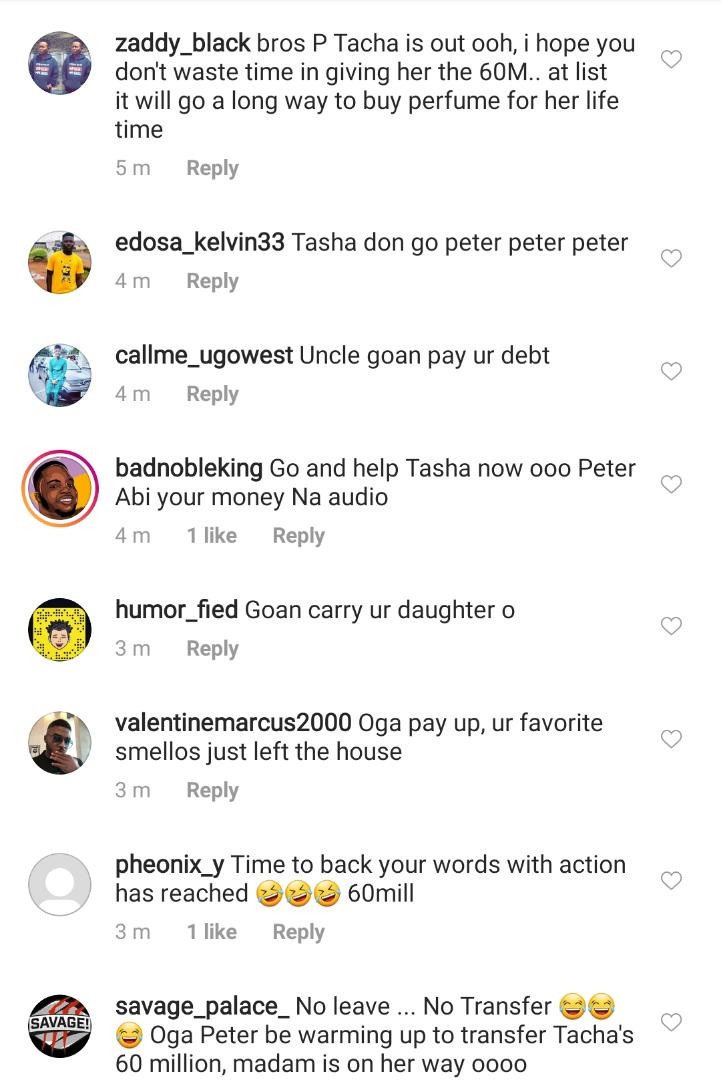Reply to zaddy_black's comment
This screenshot has height=1080, width=721.
coord(212,168)
